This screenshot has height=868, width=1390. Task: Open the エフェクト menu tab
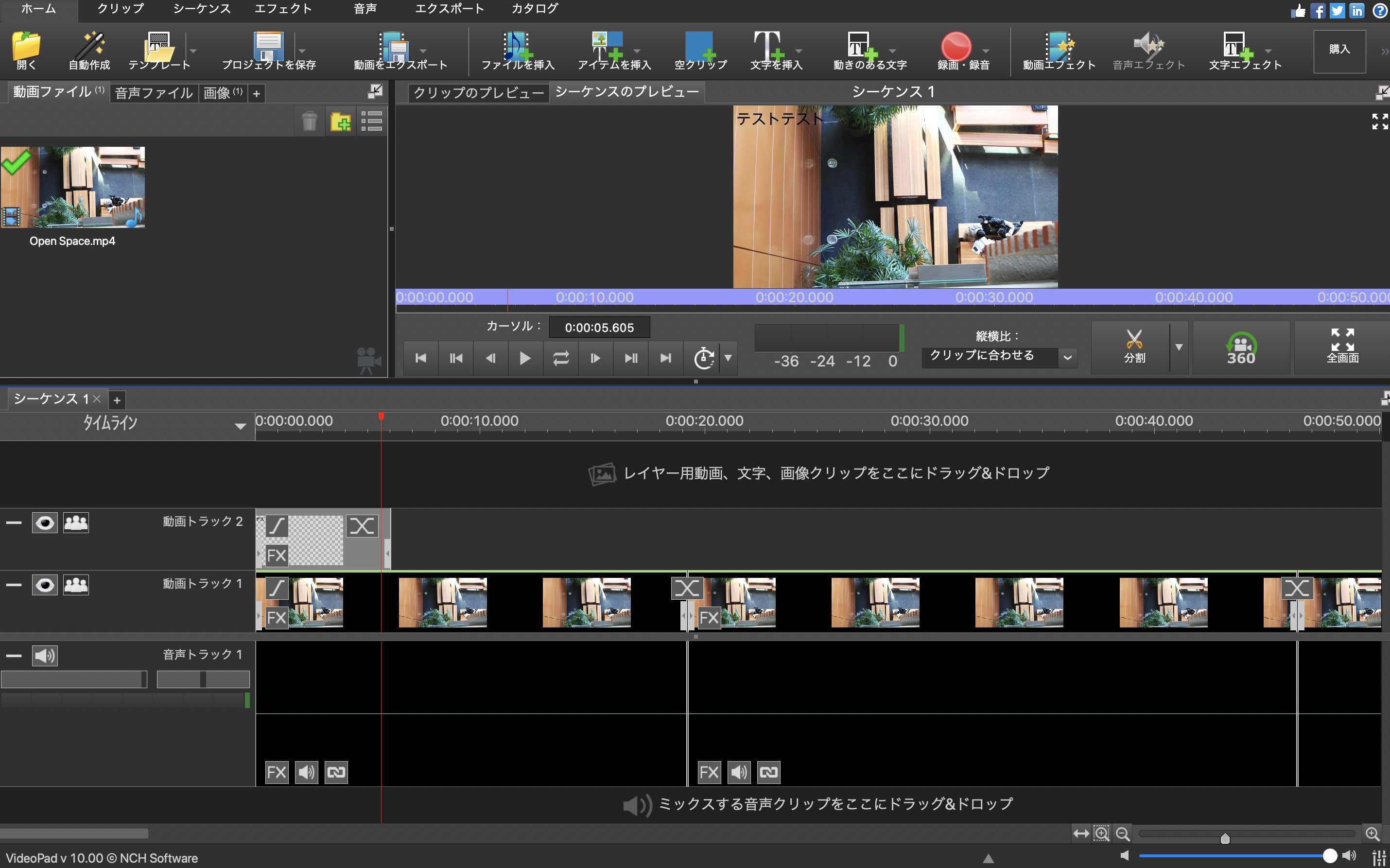click(283, 9)
